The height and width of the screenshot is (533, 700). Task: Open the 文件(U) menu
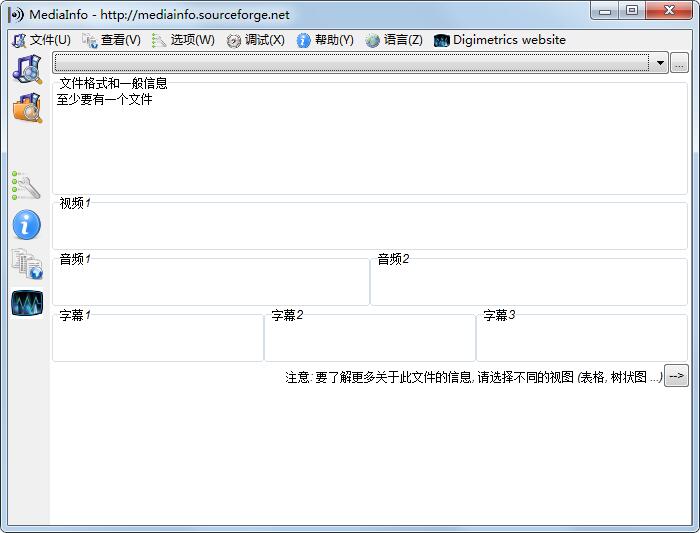coord(41,40)
